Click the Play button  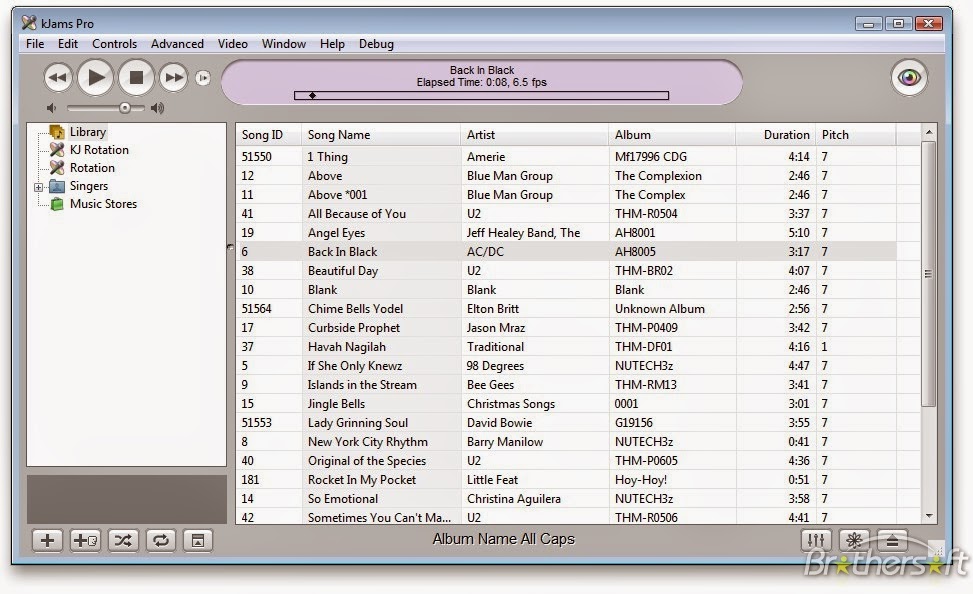click(96, 78)
